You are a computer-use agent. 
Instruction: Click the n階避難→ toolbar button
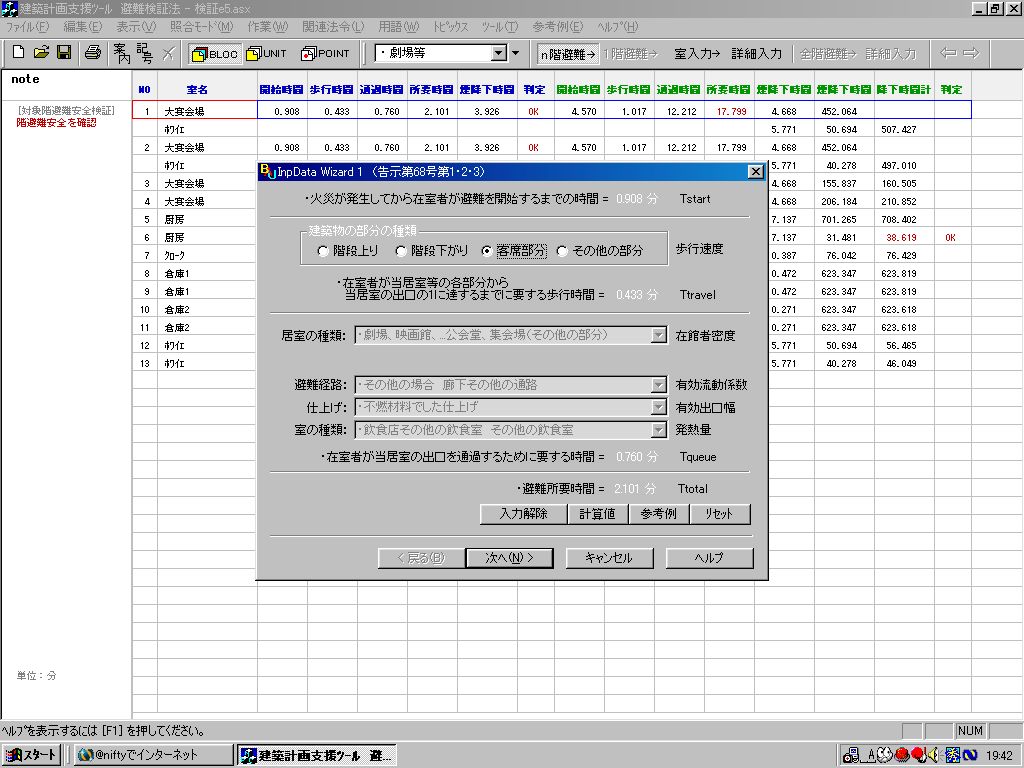568,54
